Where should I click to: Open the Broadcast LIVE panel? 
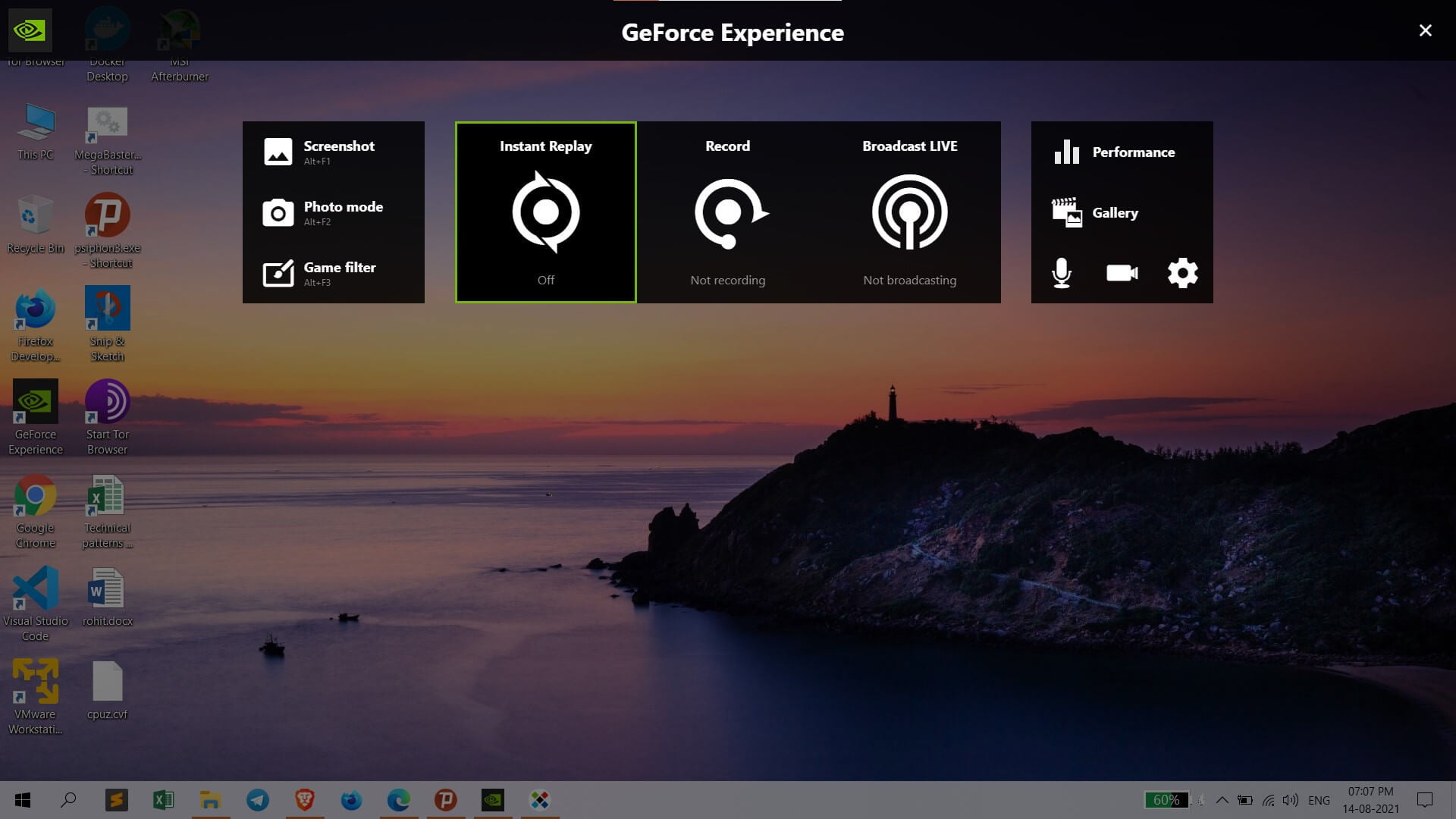[x=910, y=212]
